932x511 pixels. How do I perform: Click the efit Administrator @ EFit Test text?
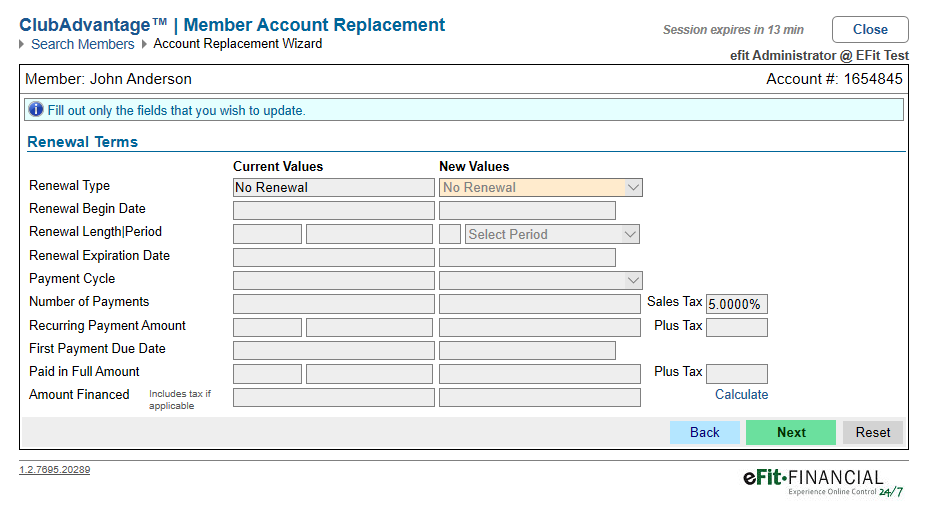819,55
